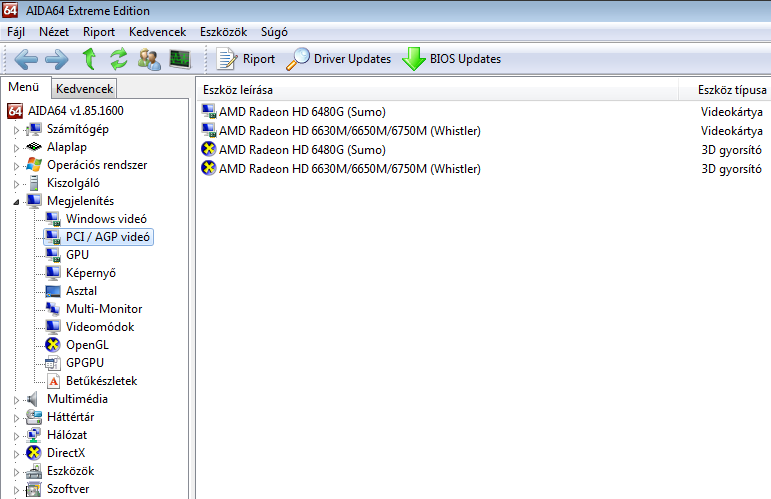Click the Riport document icon in toolbar
Screen dimensions: 771x499
pyautogui.click(x=227, y=59)
